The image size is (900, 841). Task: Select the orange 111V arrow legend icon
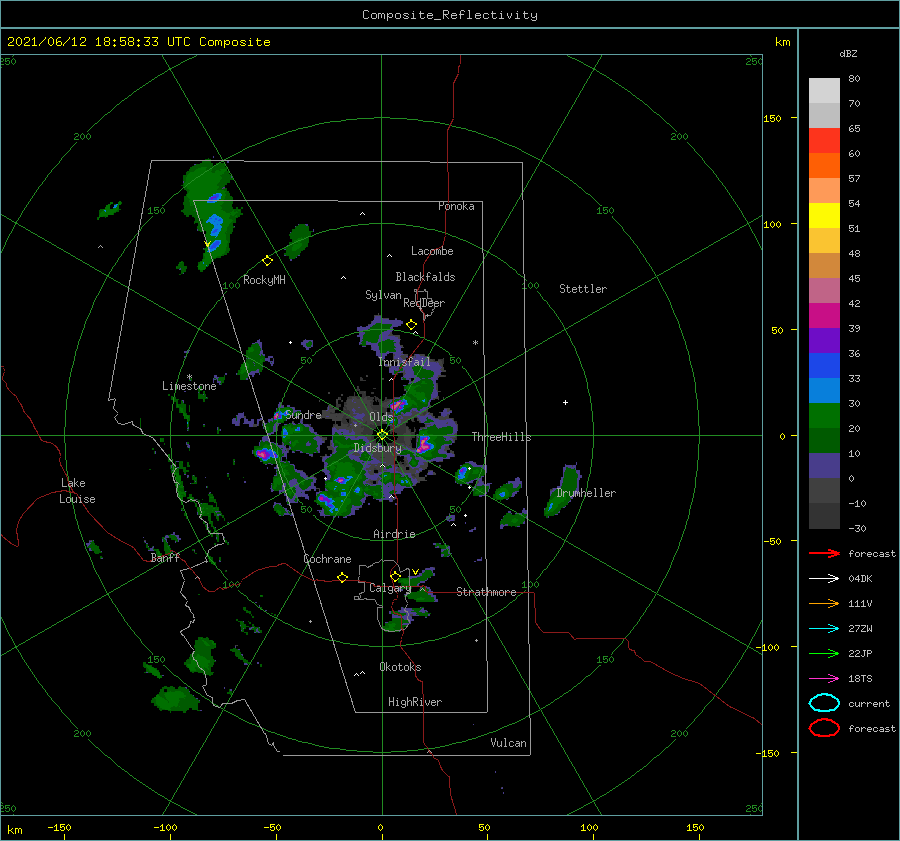(824, 603)
